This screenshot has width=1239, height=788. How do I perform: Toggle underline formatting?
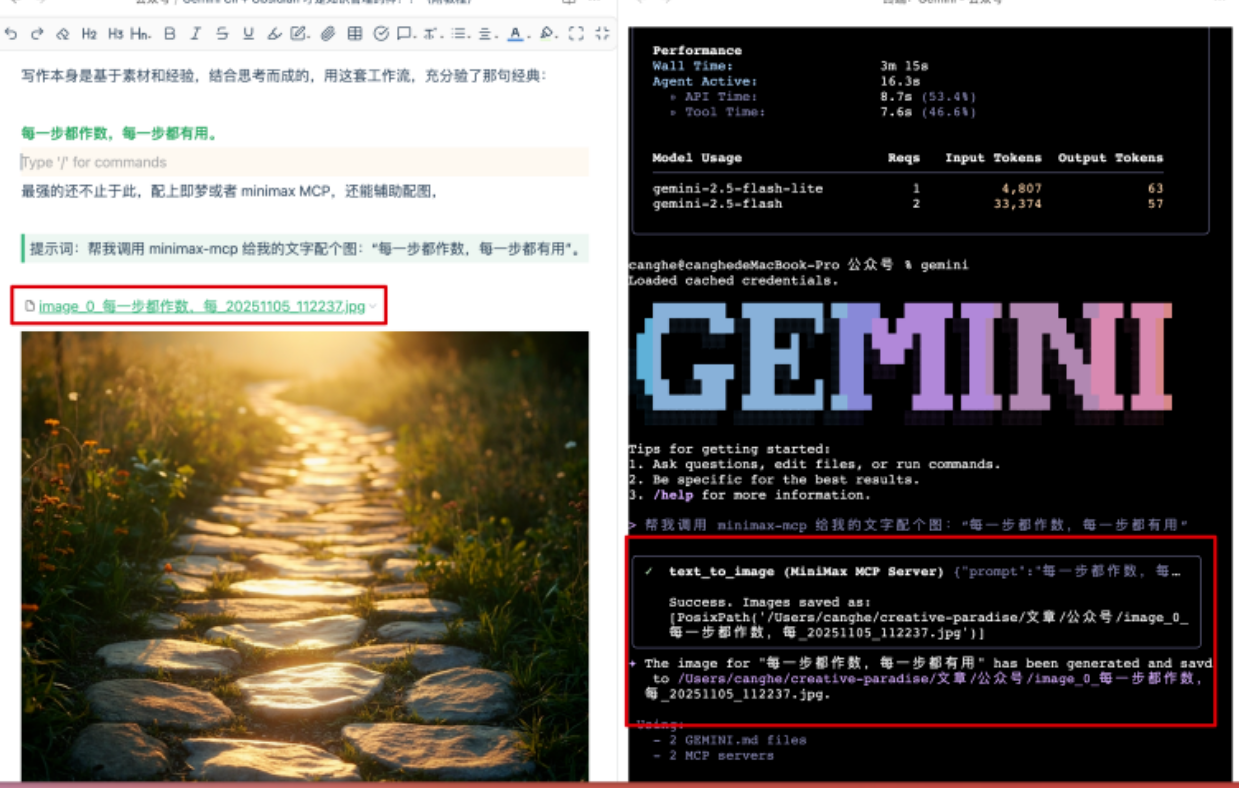pyautogui.click(x=248, y=34)
